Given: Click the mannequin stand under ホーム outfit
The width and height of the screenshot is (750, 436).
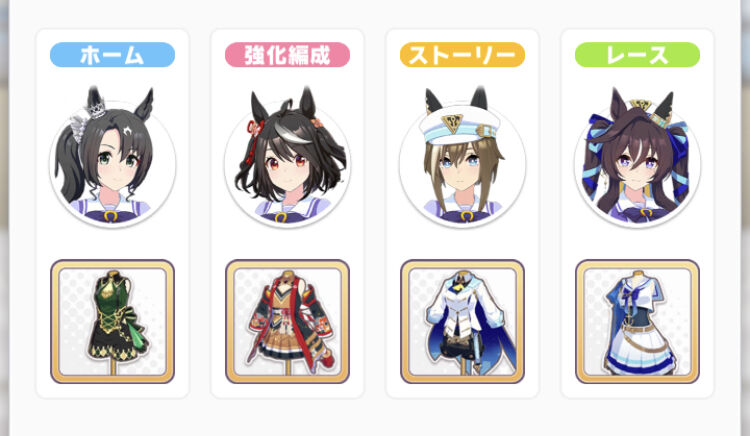Looking at the screenshot, I should [114, 368].
